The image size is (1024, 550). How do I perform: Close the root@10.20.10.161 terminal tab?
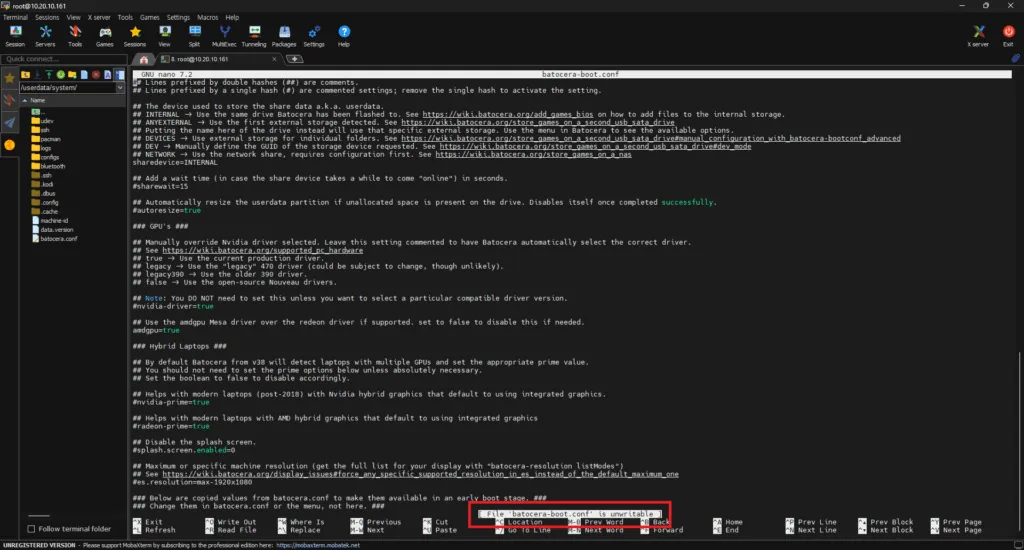274,59
